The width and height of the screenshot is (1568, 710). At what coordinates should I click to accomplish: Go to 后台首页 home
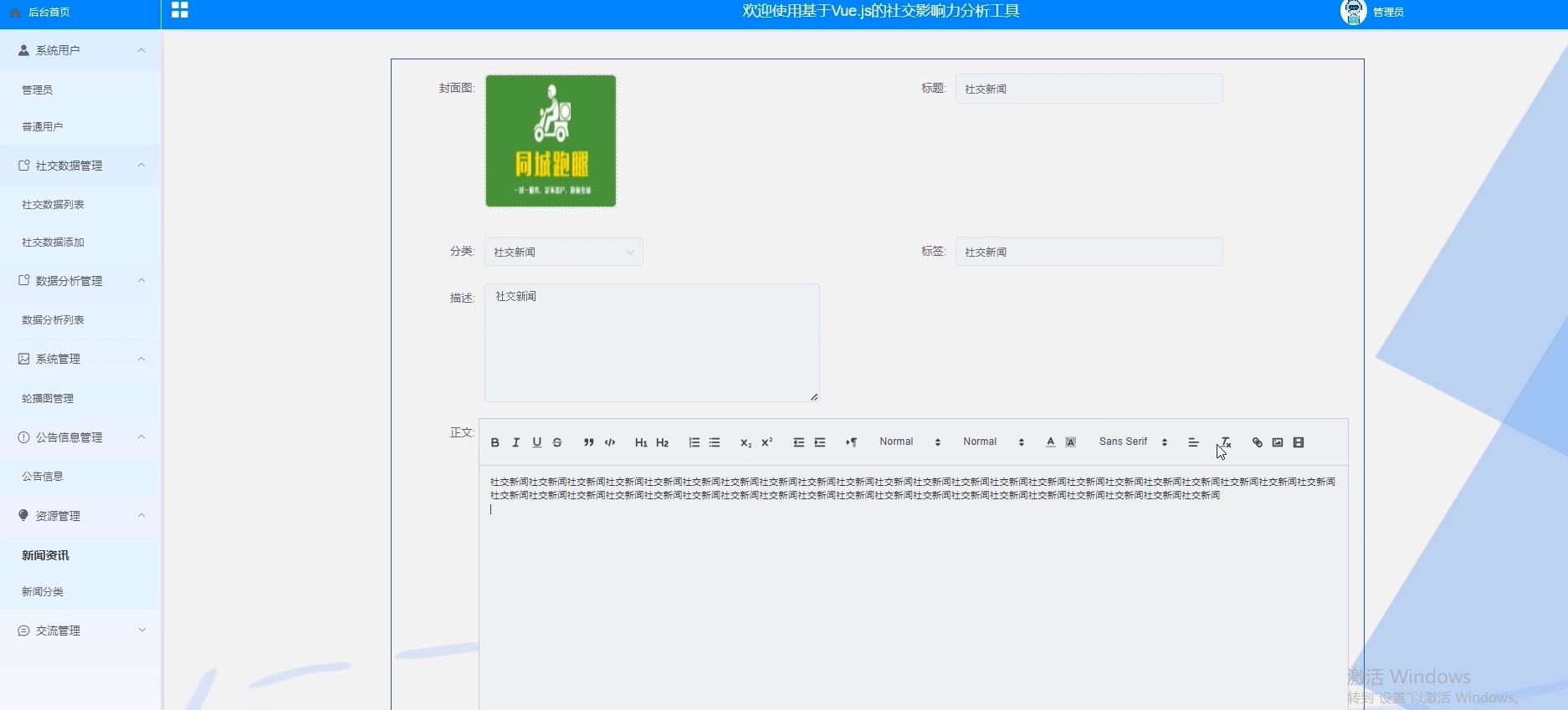[49, 13]
